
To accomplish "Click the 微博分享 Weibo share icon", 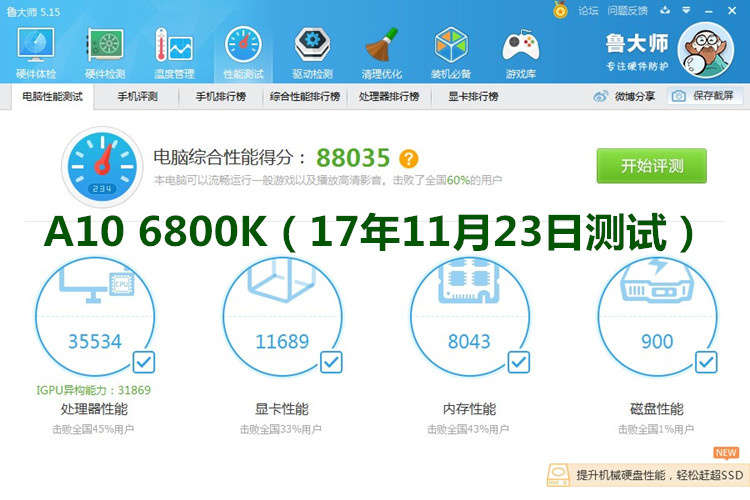I will [x=601, y=96].
